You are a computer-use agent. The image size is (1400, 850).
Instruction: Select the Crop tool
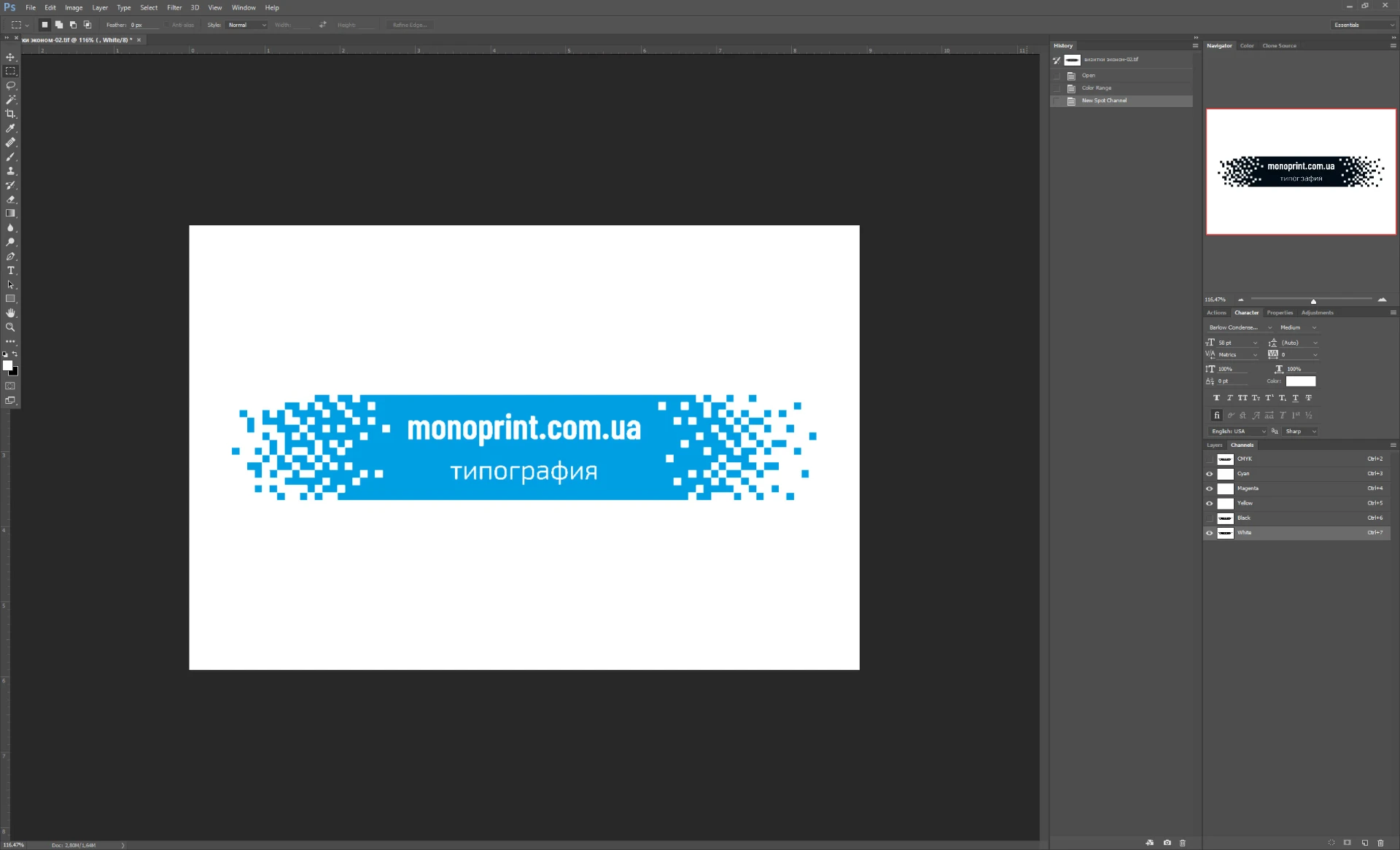10,114
